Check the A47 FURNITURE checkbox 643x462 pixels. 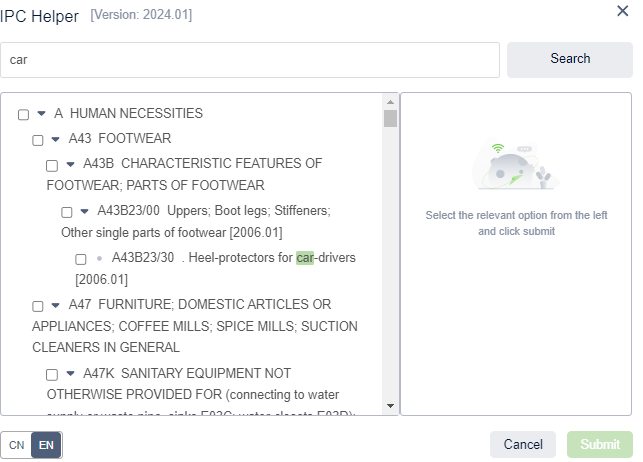(38, 306)
